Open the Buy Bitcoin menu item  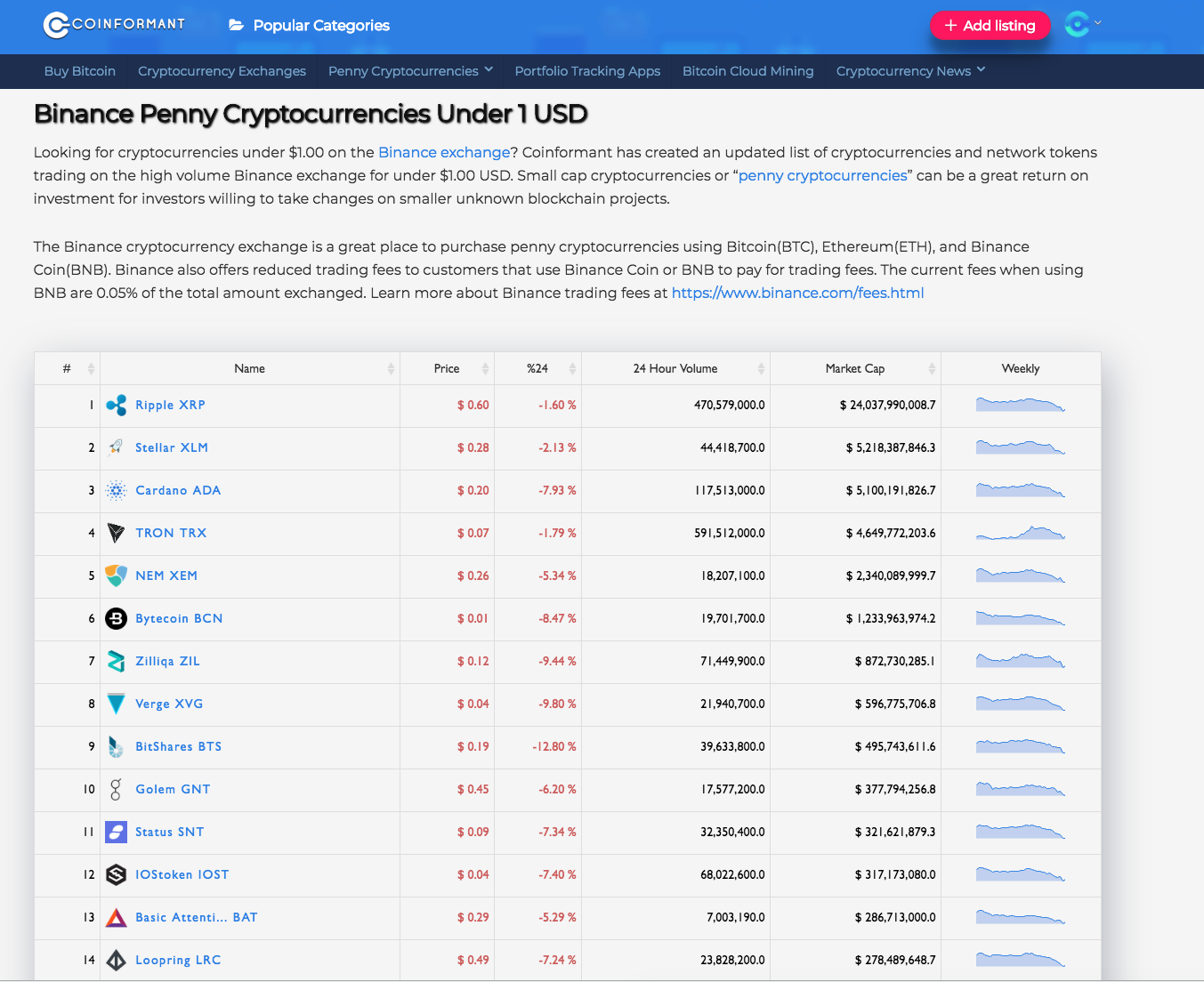(80, 71)
